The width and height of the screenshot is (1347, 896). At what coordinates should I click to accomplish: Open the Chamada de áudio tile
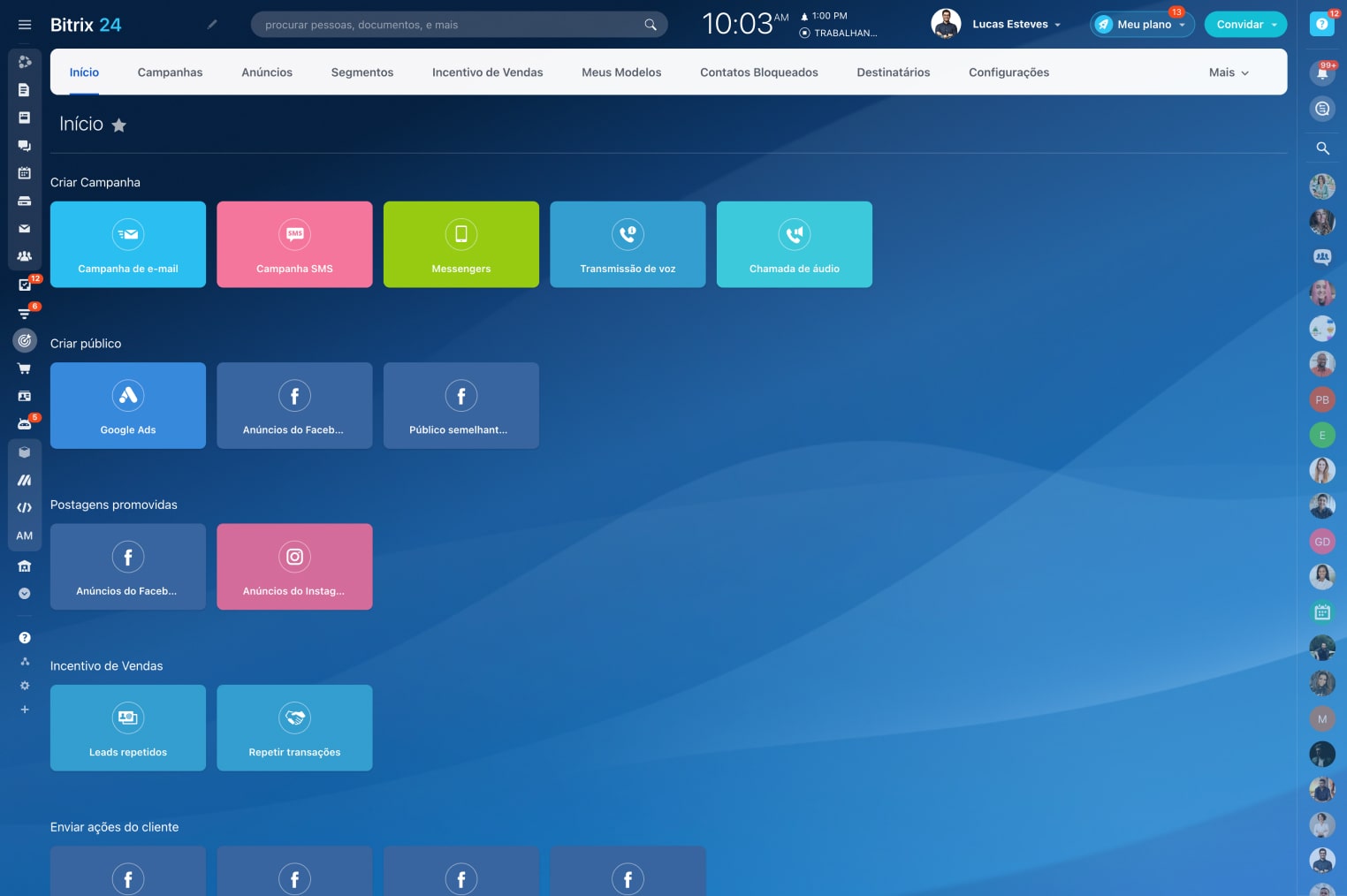[794, 245]
